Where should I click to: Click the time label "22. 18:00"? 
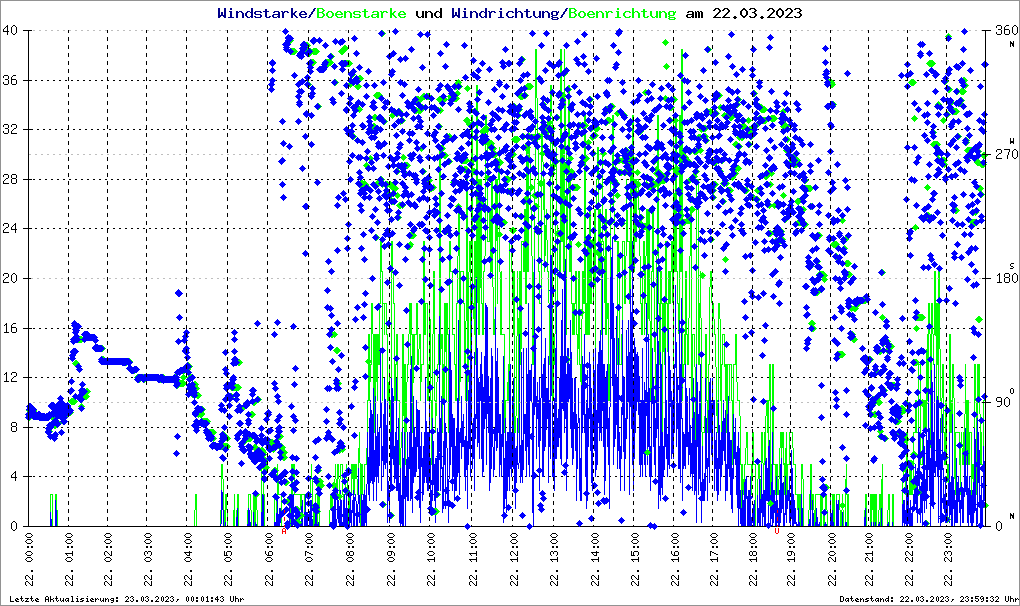click(x=753, y=560)
